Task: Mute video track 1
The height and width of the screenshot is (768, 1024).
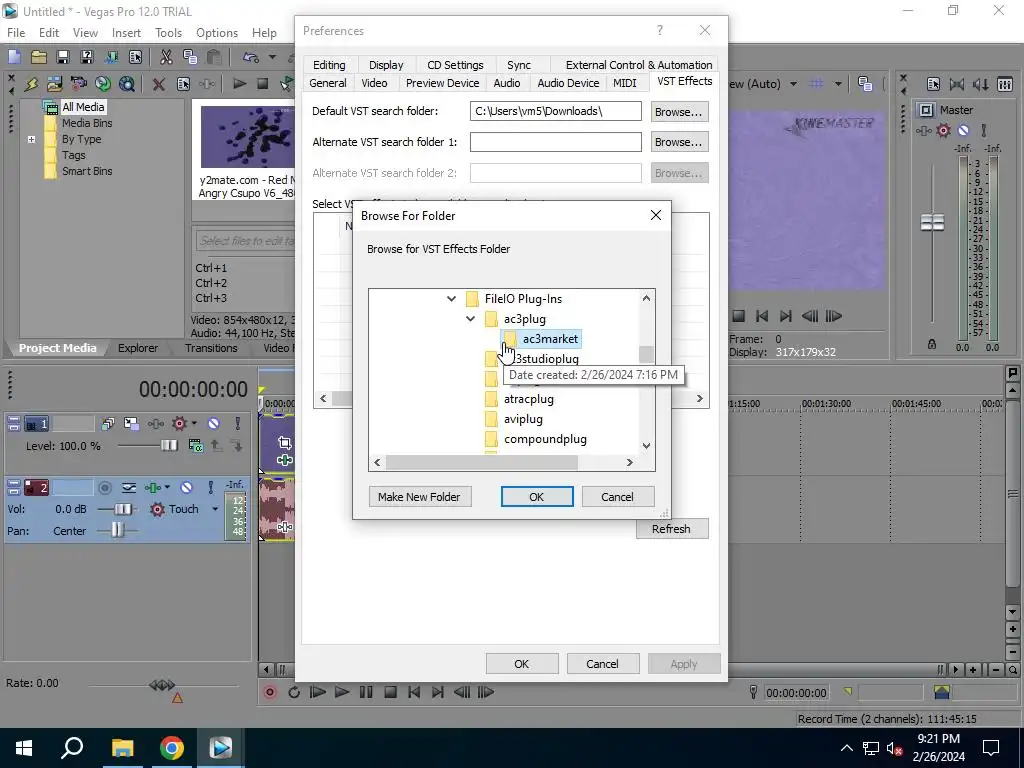Action: [x=214, y=424]
